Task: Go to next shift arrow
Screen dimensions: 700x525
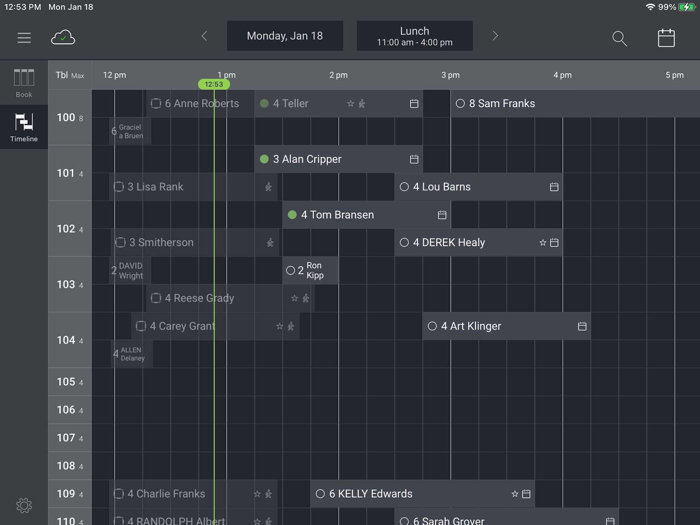Action: [495, 36]
